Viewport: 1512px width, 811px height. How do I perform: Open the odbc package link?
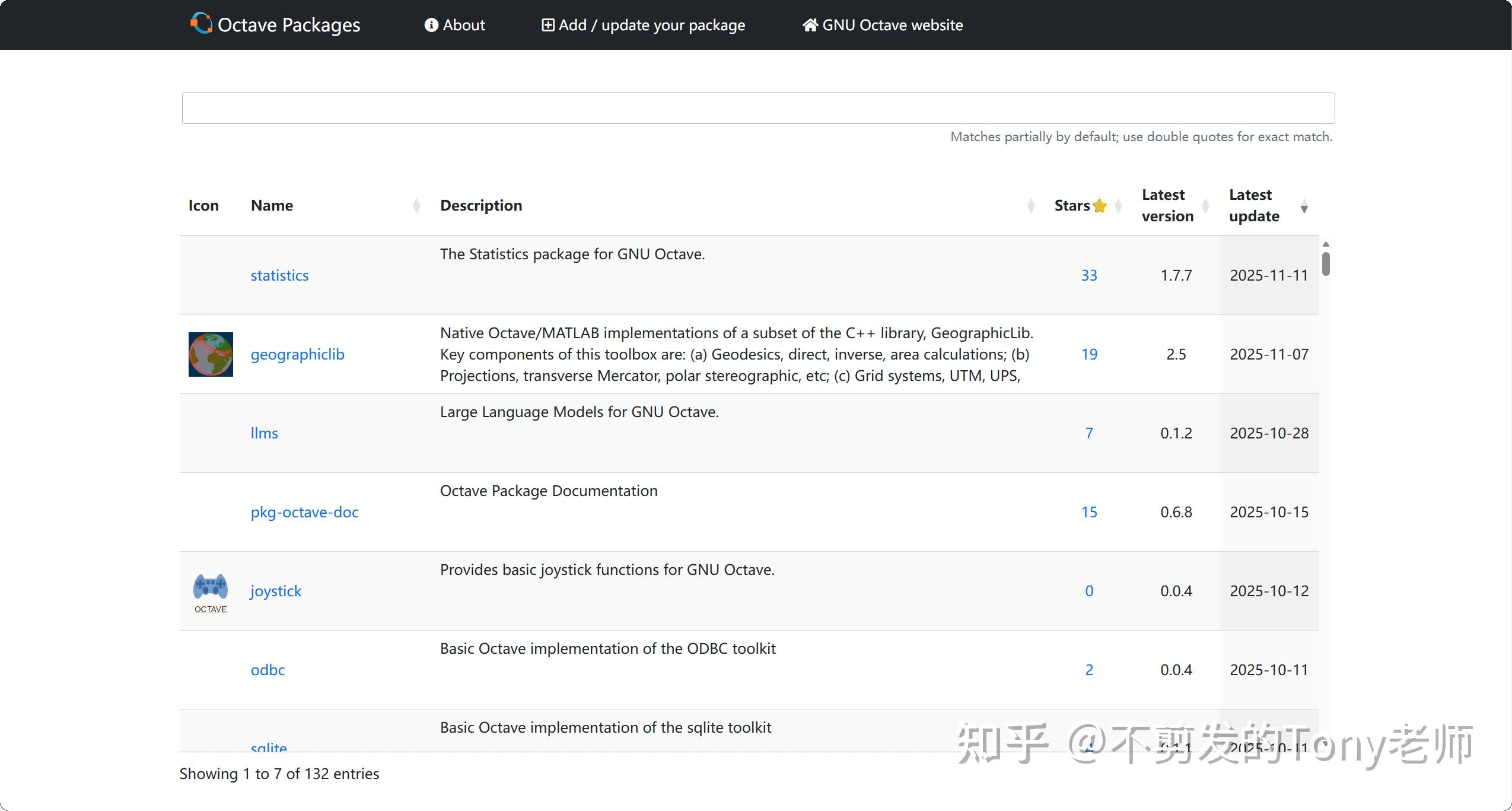[268, 670]
